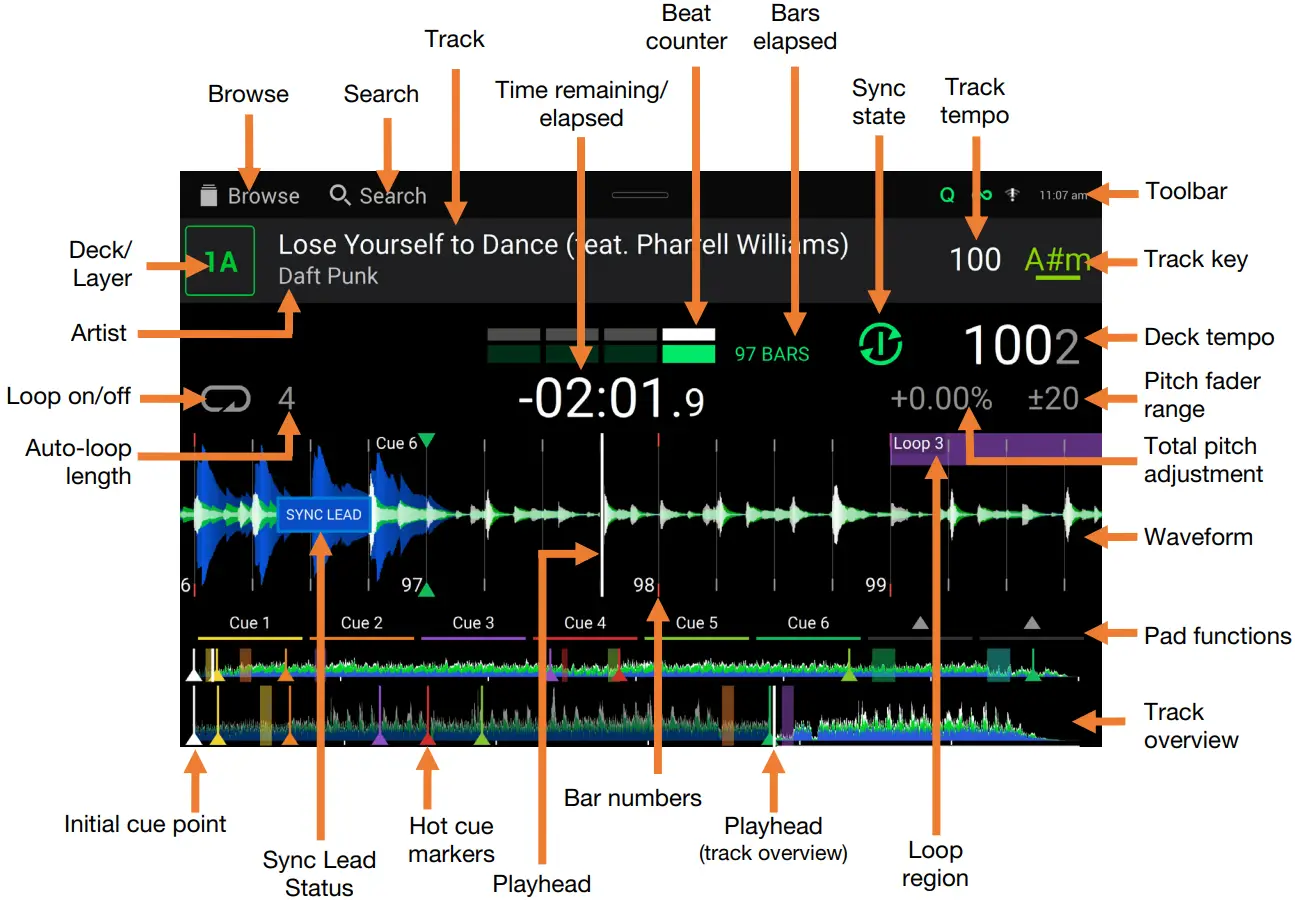Tap the empty pad slot beside Cue 6 pad
Image resolution: width=1295 pixels, height=900 pixels.
[920, 625]
